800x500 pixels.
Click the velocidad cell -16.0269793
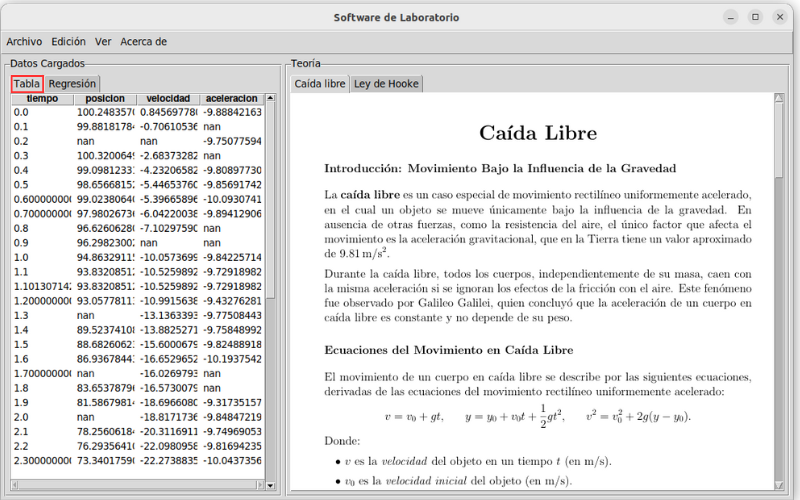pos(168,374)
